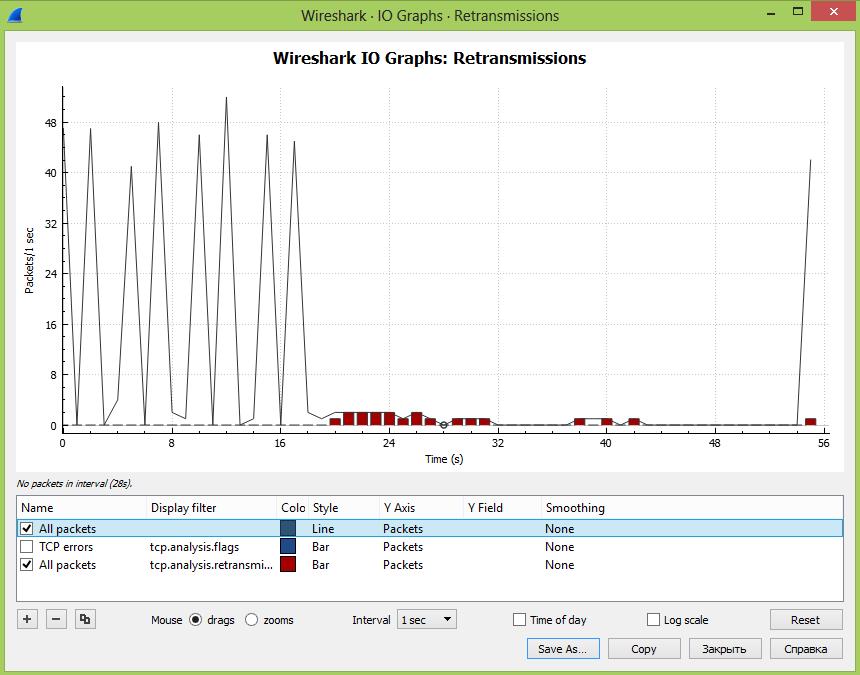Viewport: 860px width, 675px height.
Task: Click the Copy button
Action: [643, 649]
